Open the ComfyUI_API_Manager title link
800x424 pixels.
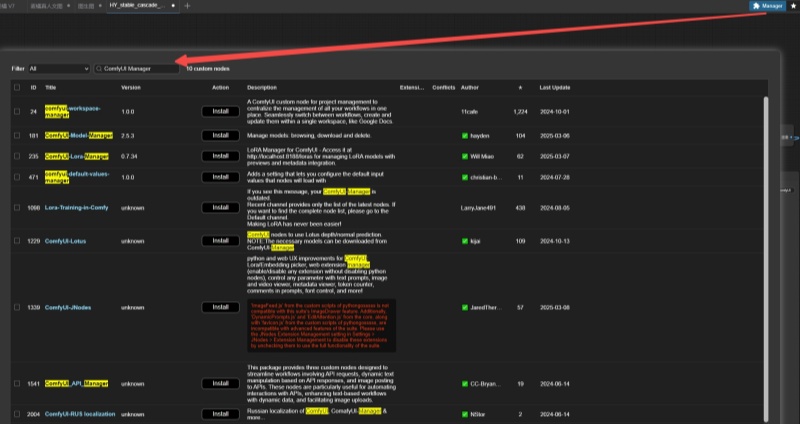77,383
